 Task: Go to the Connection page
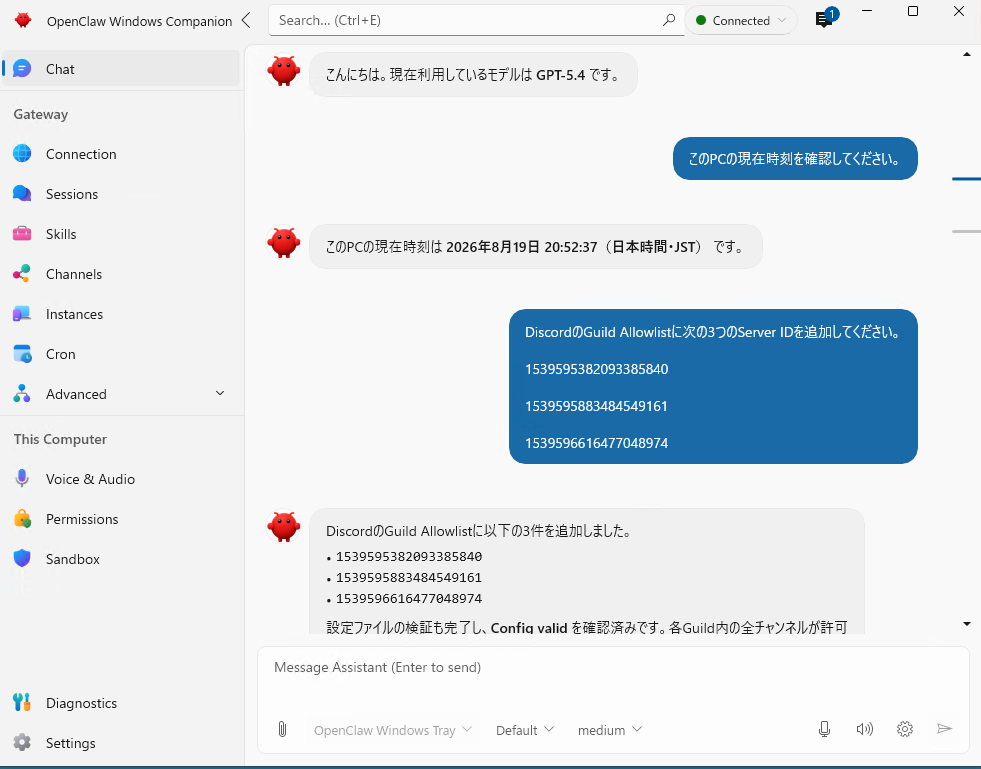coord(121,154)
